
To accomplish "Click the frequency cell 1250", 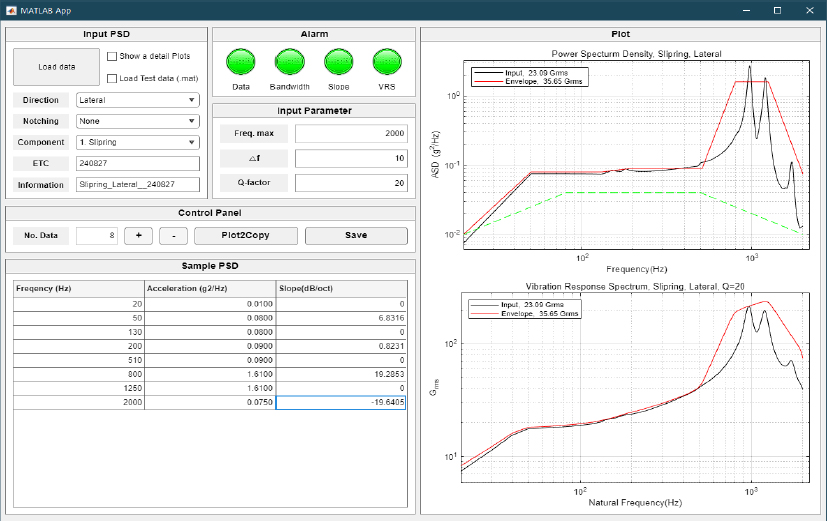I will click(x=79, y=388).
